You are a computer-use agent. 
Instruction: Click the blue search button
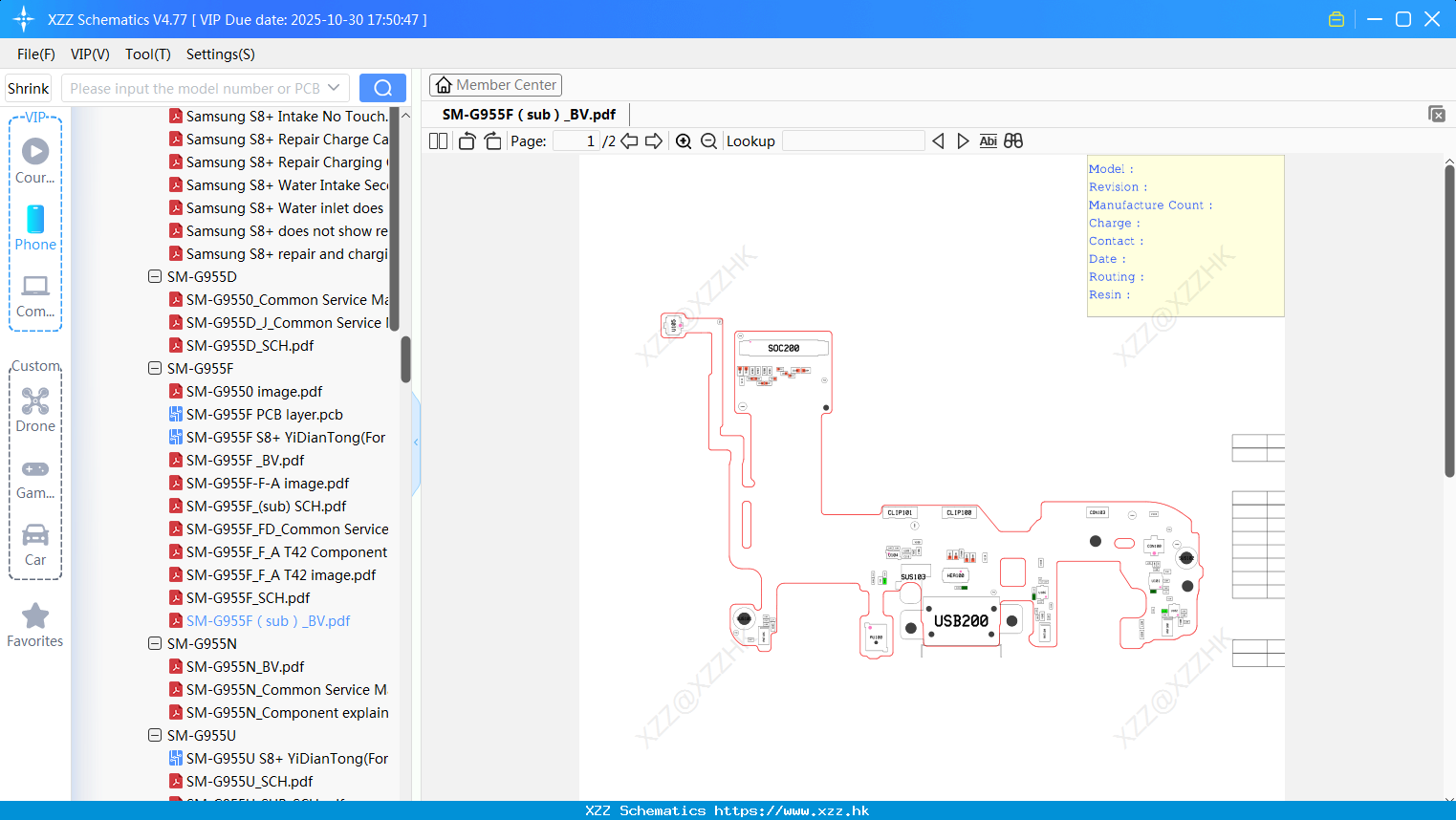point(382,88)
